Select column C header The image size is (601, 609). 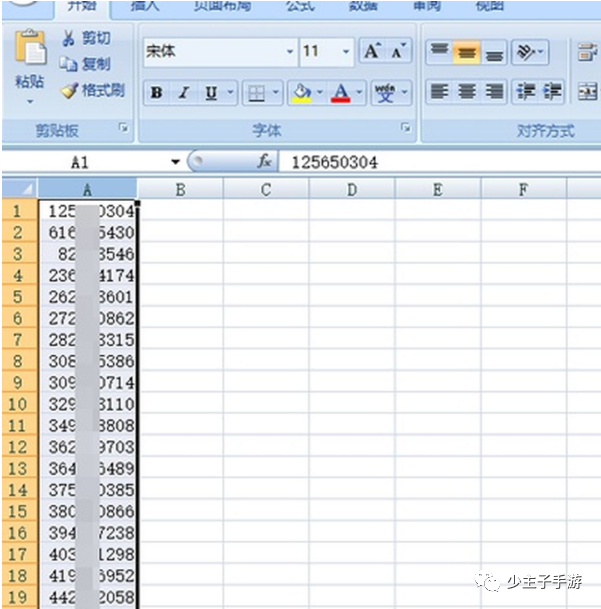tap(266, 189)
